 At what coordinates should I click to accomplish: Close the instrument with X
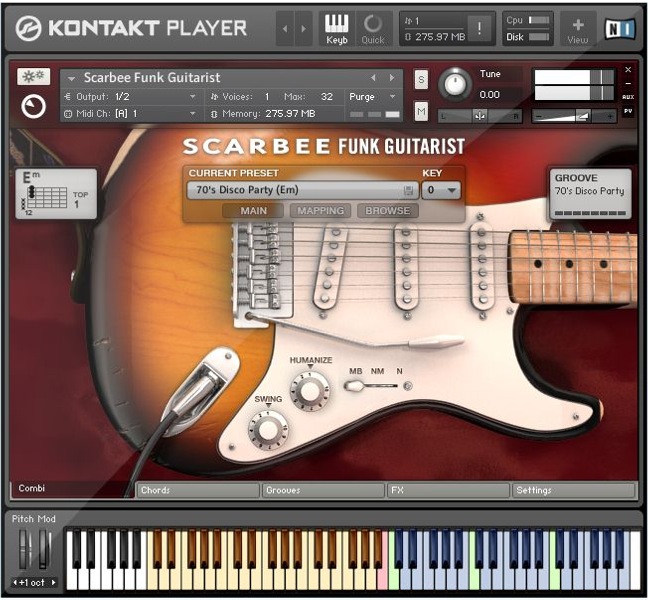pos(628,69)
